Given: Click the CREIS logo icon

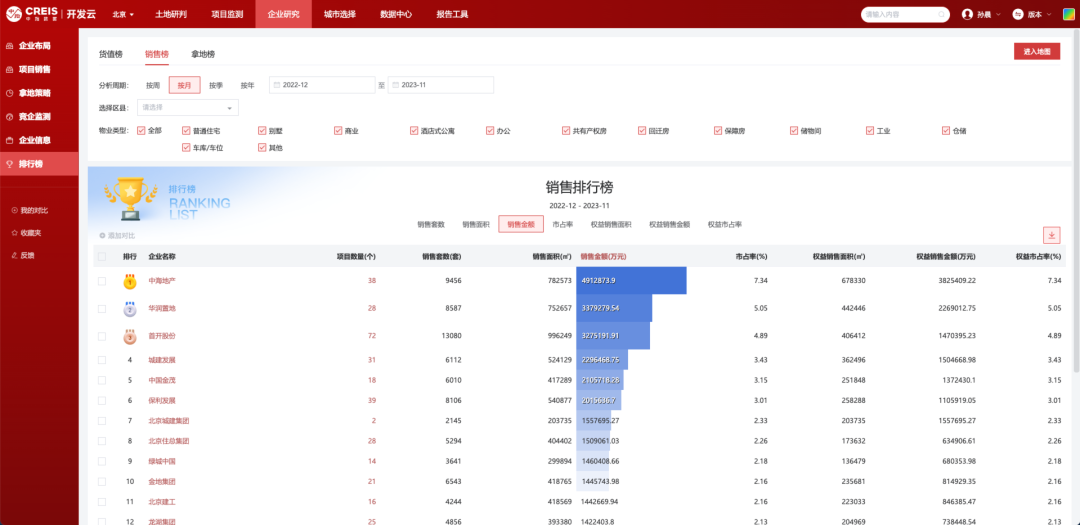Looking at the screenshot, I should click(13, 14).
